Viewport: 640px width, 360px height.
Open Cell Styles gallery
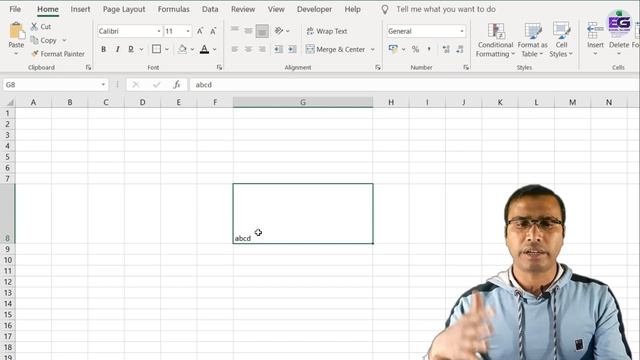tap(561, 40)
